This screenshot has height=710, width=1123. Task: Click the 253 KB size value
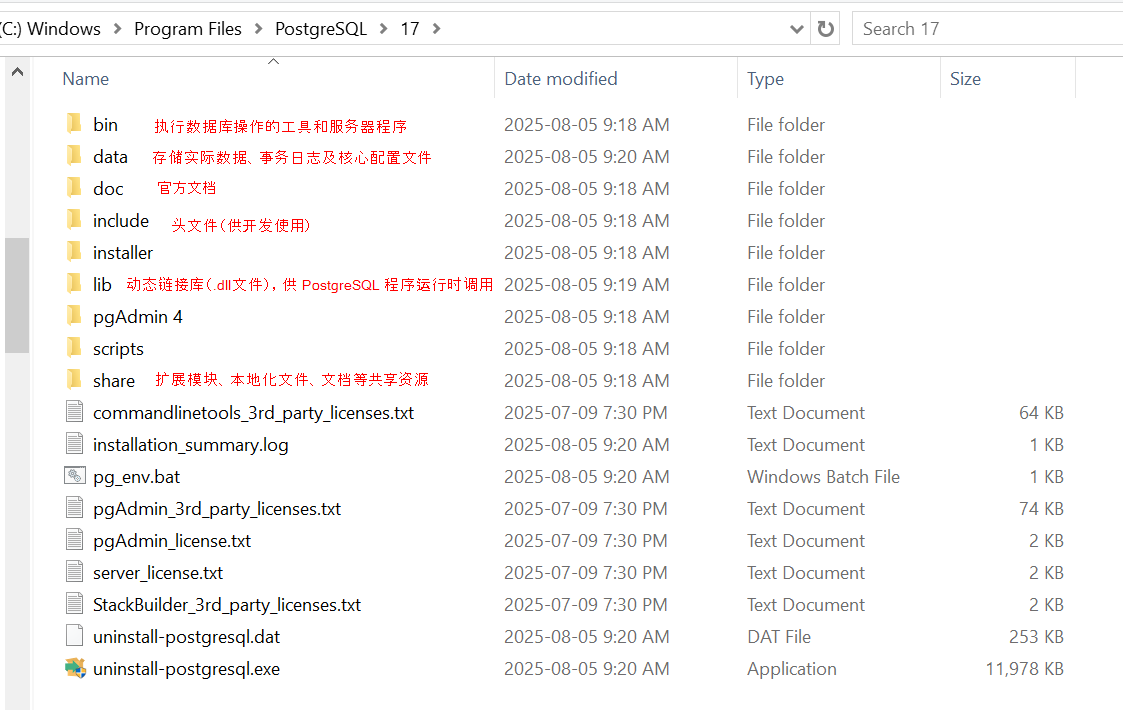click(x=1036, y=636)
